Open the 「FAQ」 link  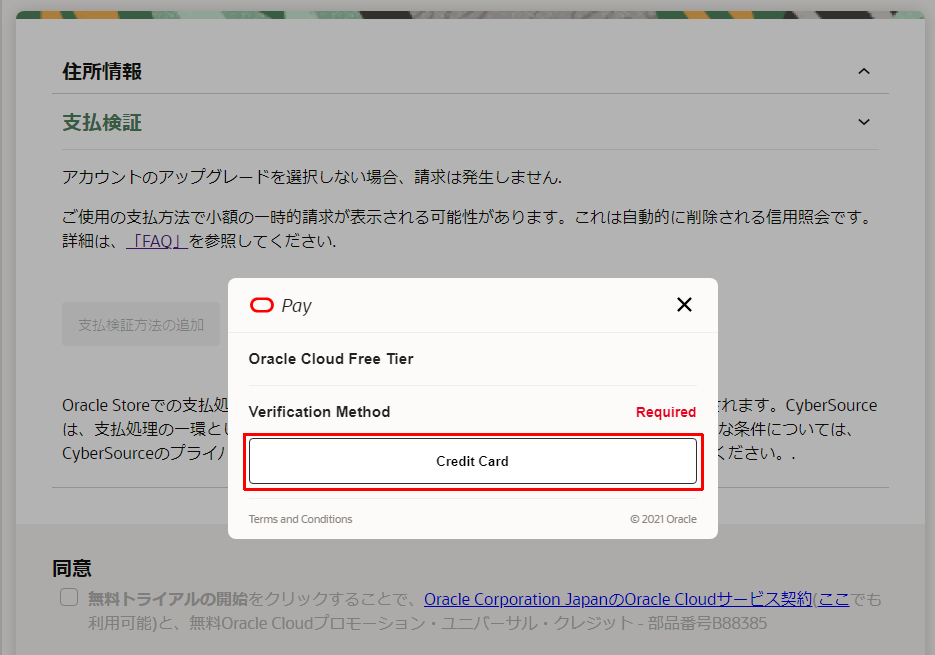[157, 241]
